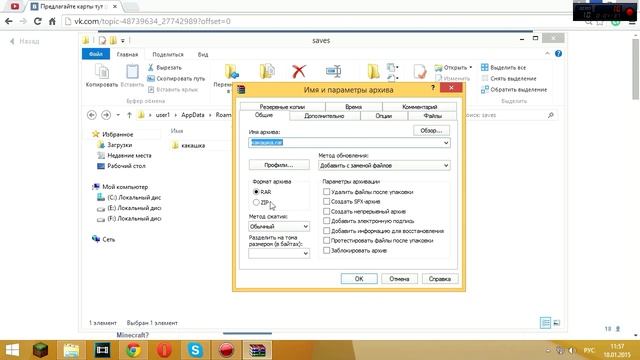Switch to 'Файлы' tab

[433, 116]
